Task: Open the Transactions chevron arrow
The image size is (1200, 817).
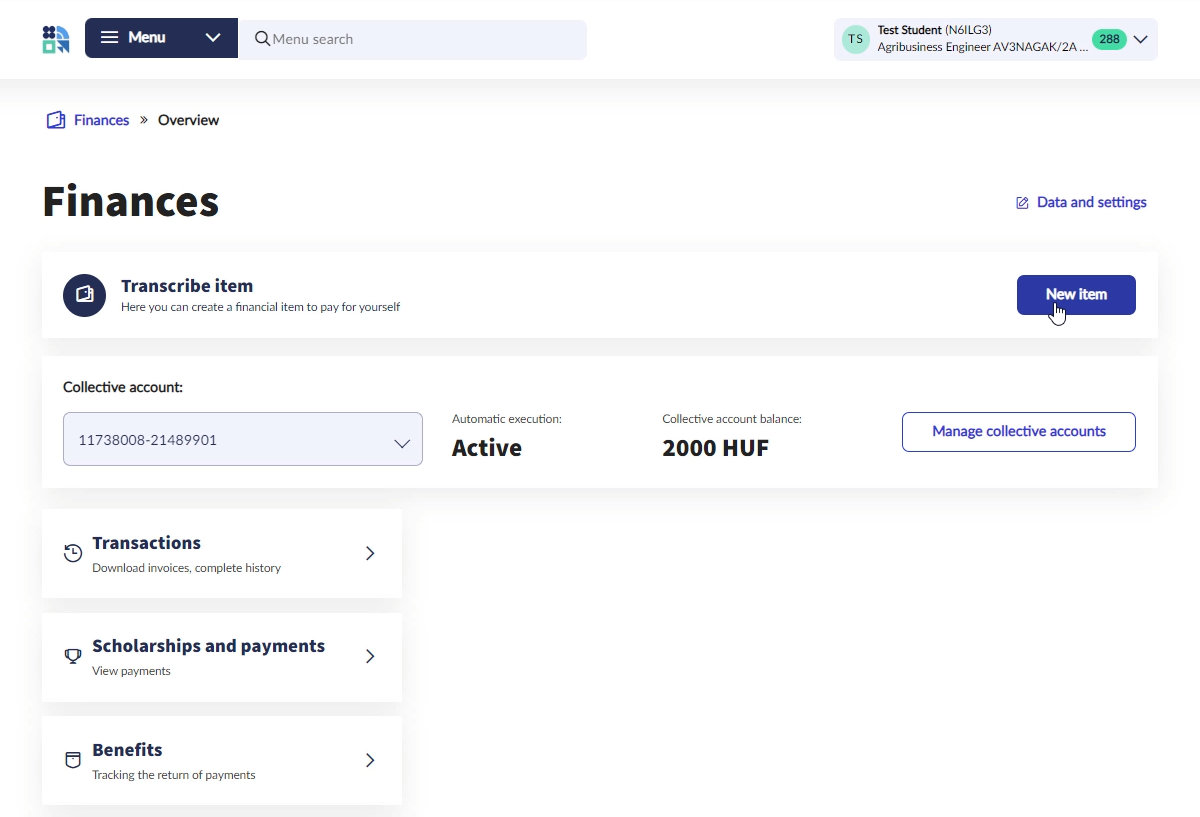Action: pos(370,553)
